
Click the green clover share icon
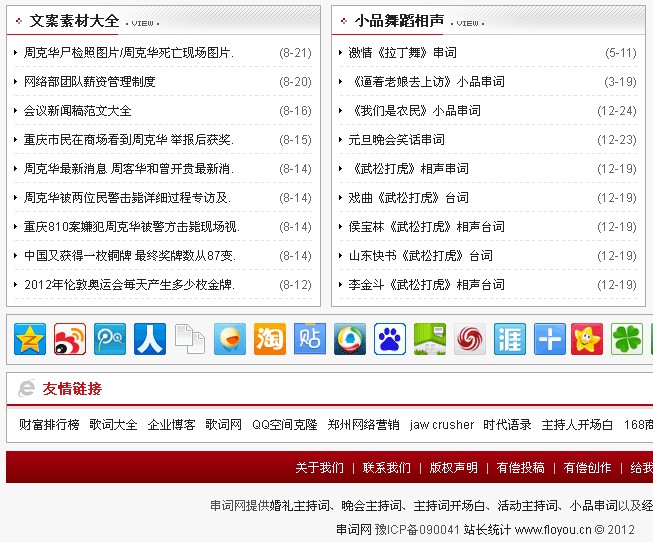(x=627, y=339)
